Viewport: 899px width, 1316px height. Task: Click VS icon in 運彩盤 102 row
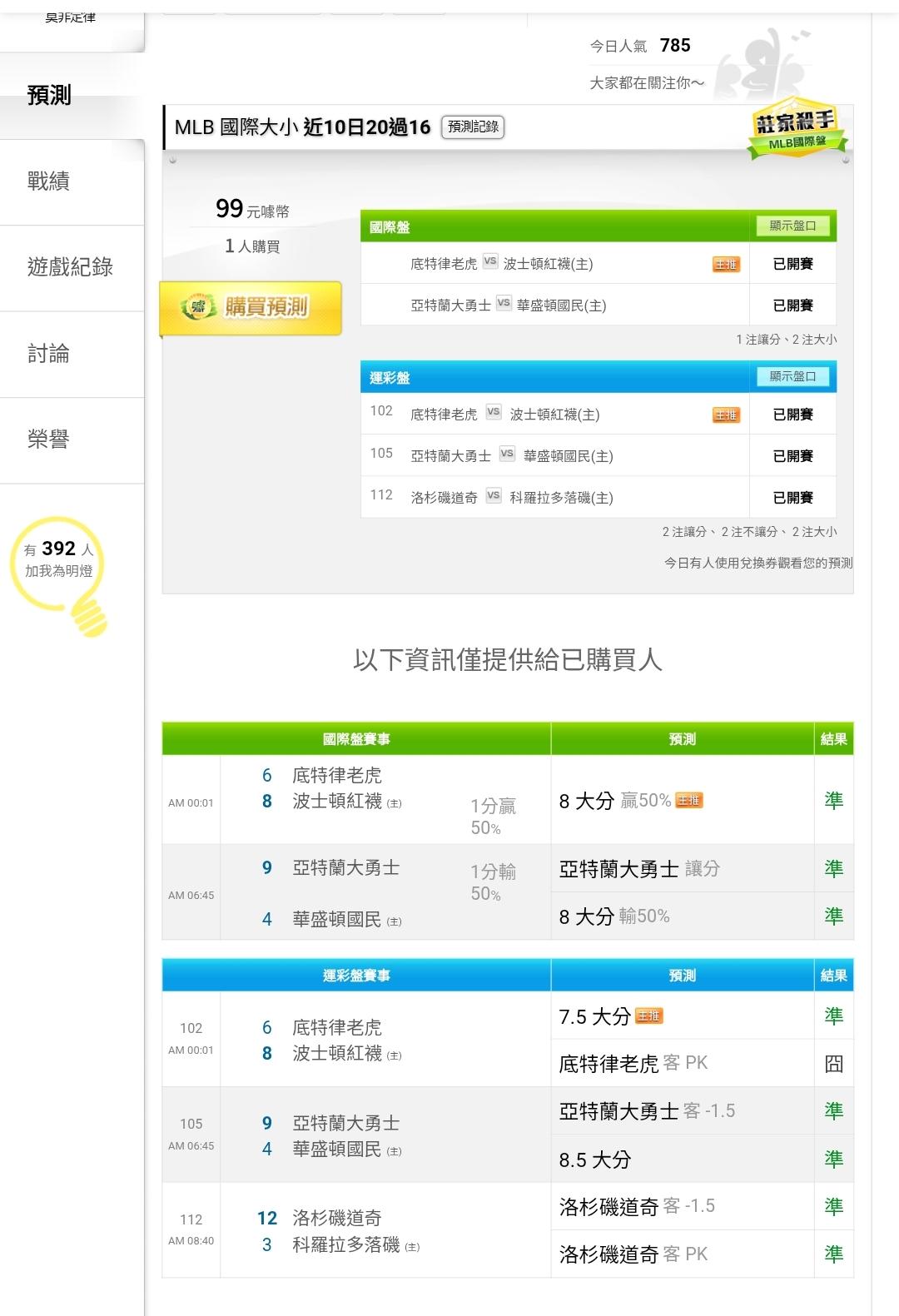494,412
